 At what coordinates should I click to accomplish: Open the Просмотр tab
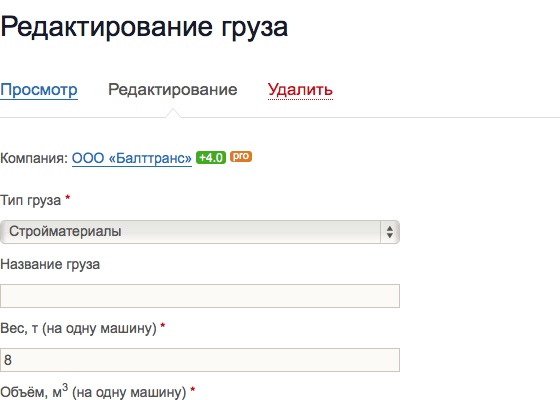pos(39,90)
